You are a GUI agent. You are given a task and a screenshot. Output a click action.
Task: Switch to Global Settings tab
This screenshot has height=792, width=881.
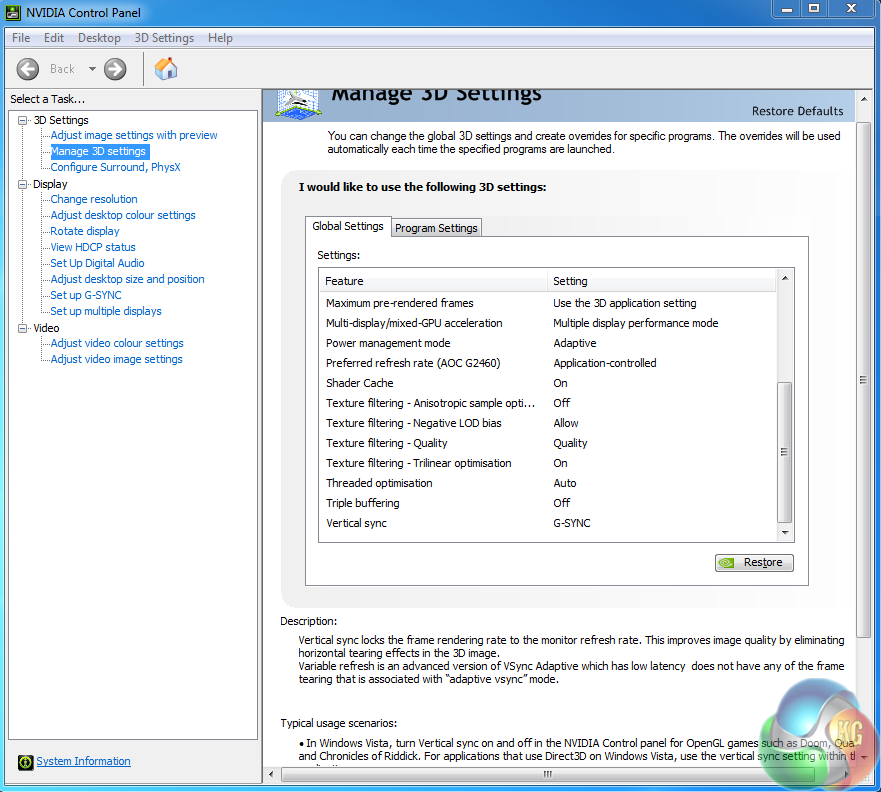point(348,226)
